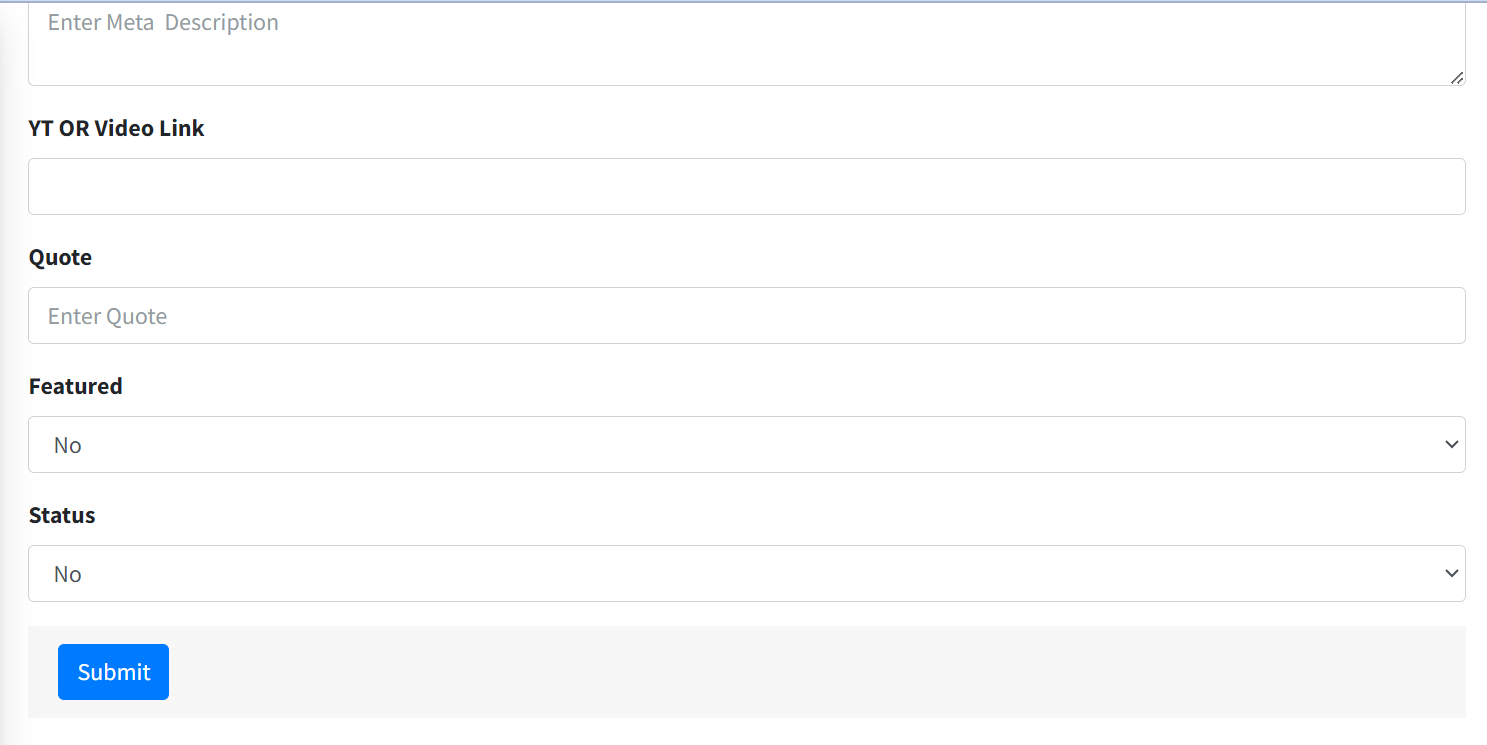Click the "Enter Meta Description" placeholder text
Screen dimensions: 1487x745
pyautogui.click(x=163, y=22)
